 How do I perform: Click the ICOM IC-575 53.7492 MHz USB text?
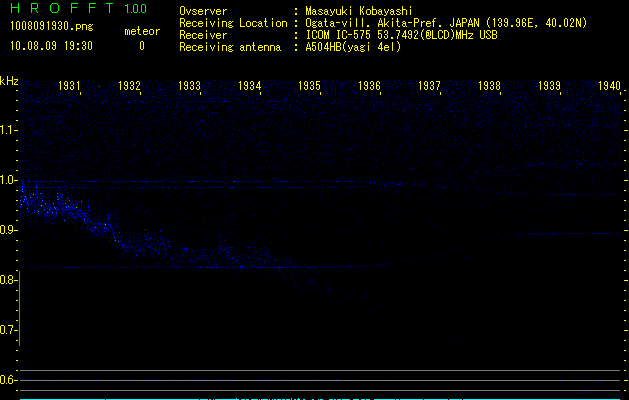(401, 35)
